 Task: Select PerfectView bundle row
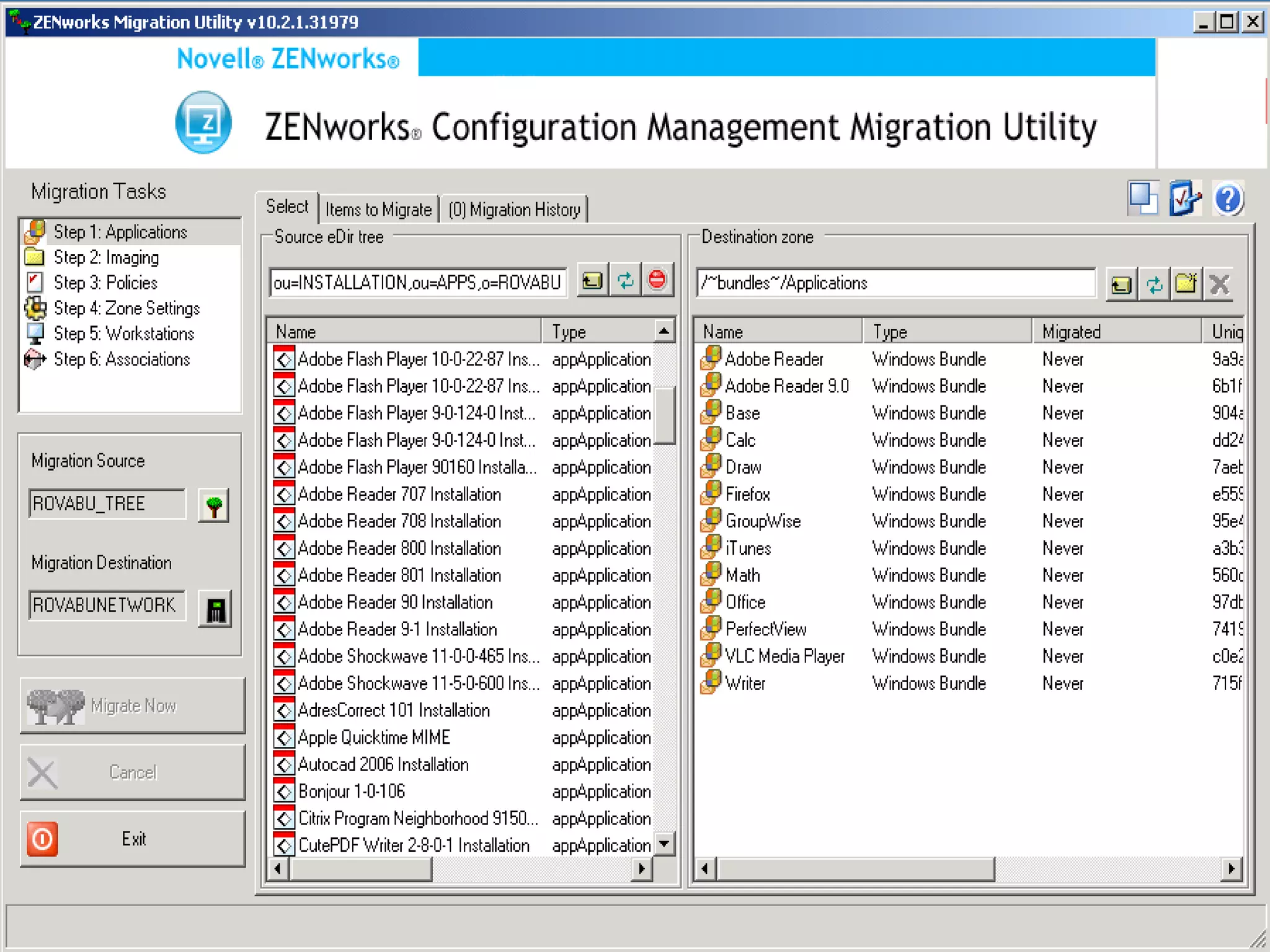pyautogui.click(x=969, y=629)
